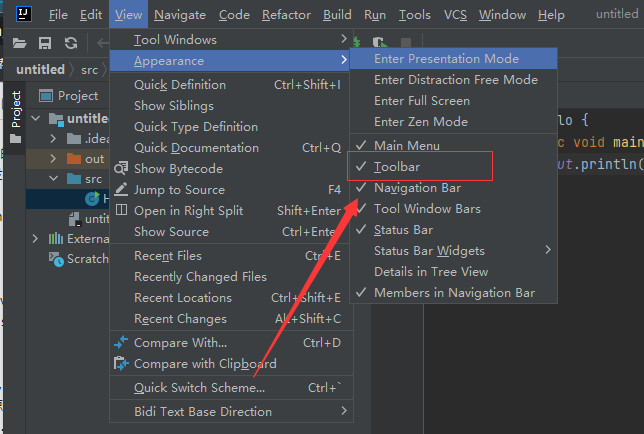Click the Run with Coverage icon
The image size is (644, 434).
pyautogui.click(x=380, y=42)
